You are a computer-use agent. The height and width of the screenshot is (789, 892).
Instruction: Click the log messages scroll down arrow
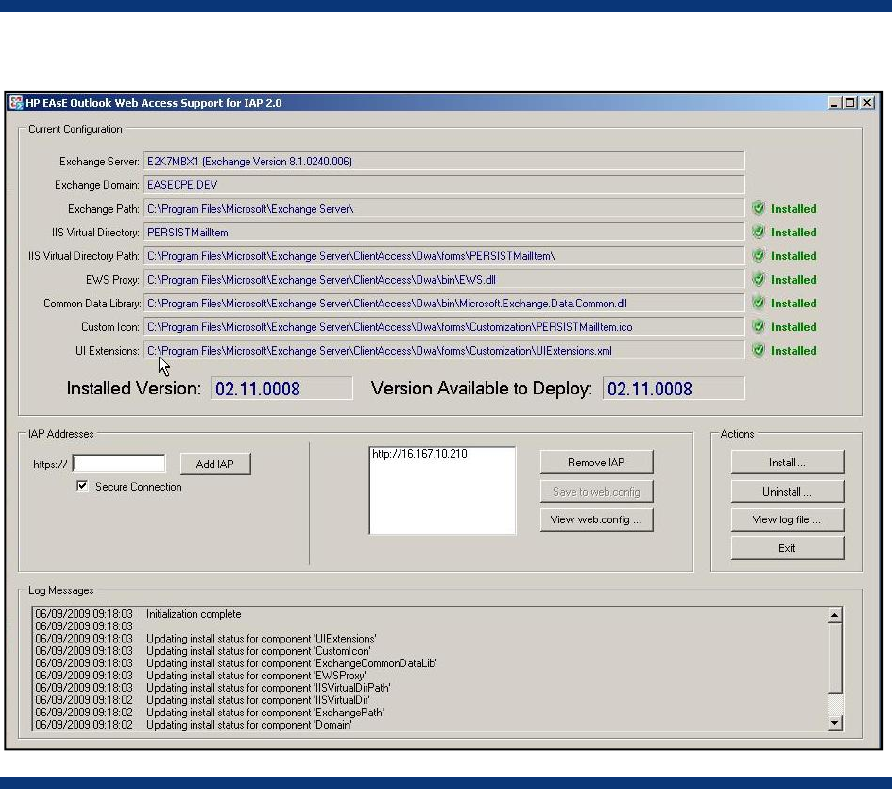(835, 723)
